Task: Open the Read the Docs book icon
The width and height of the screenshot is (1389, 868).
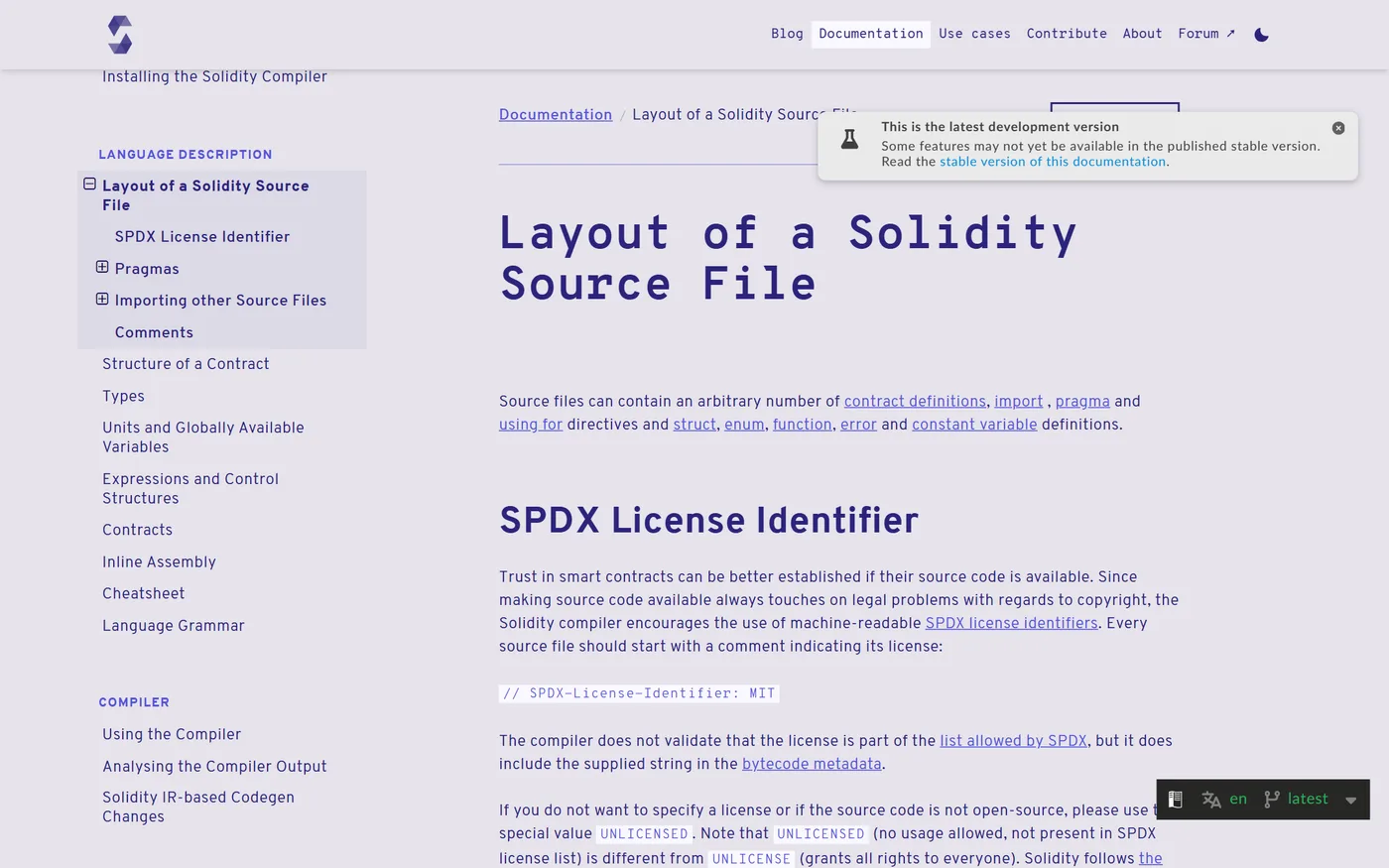Action: pyautogui.click(x=1176, y=800)
